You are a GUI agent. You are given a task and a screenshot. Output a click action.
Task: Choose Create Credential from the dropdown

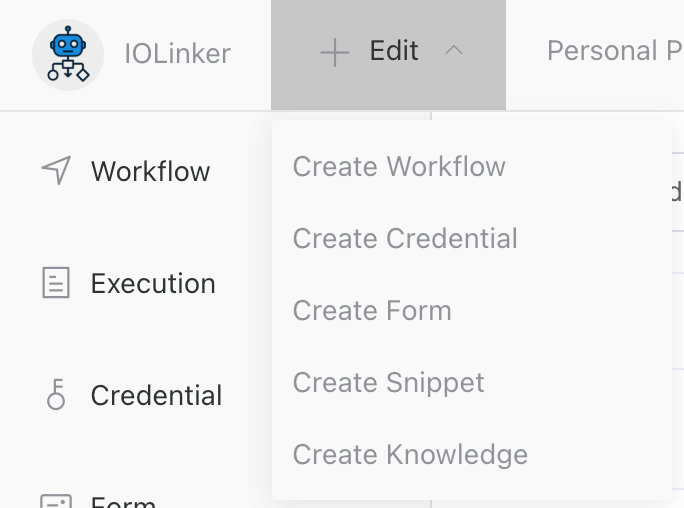click(405, 238)
